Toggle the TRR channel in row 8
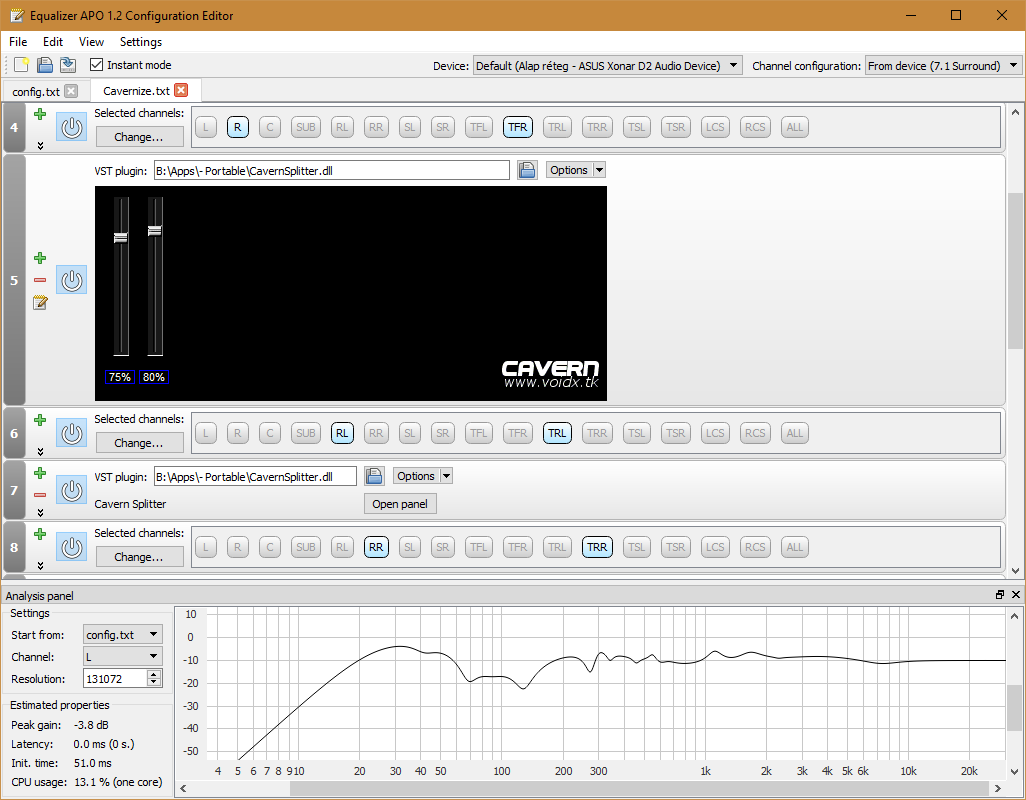 pyautogui.click(x=597, y=547)
